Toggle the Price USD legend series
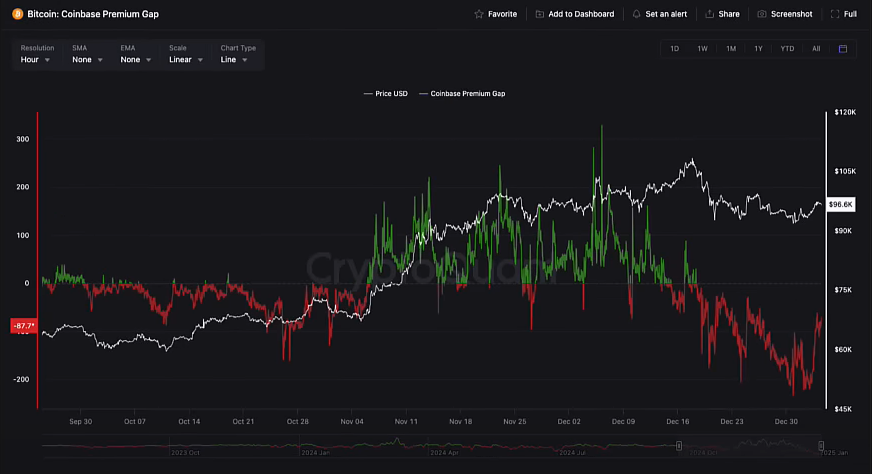 (384, 93)
